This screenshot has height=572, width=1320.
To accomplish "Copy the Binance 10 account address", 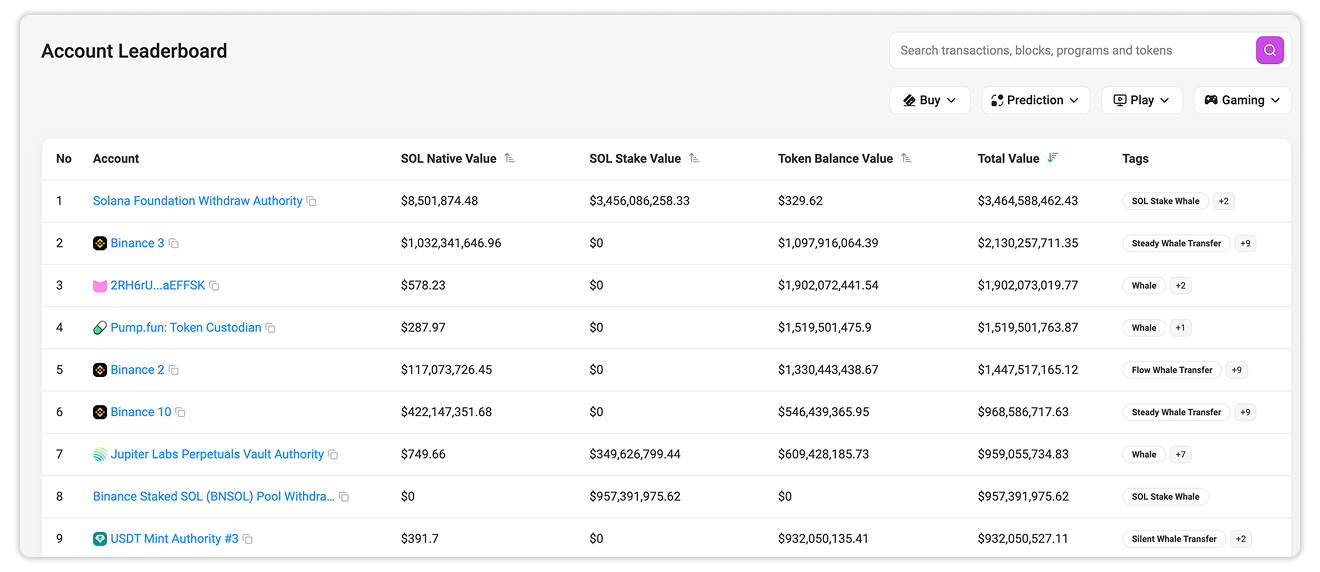I will click(x=180, y=412).
